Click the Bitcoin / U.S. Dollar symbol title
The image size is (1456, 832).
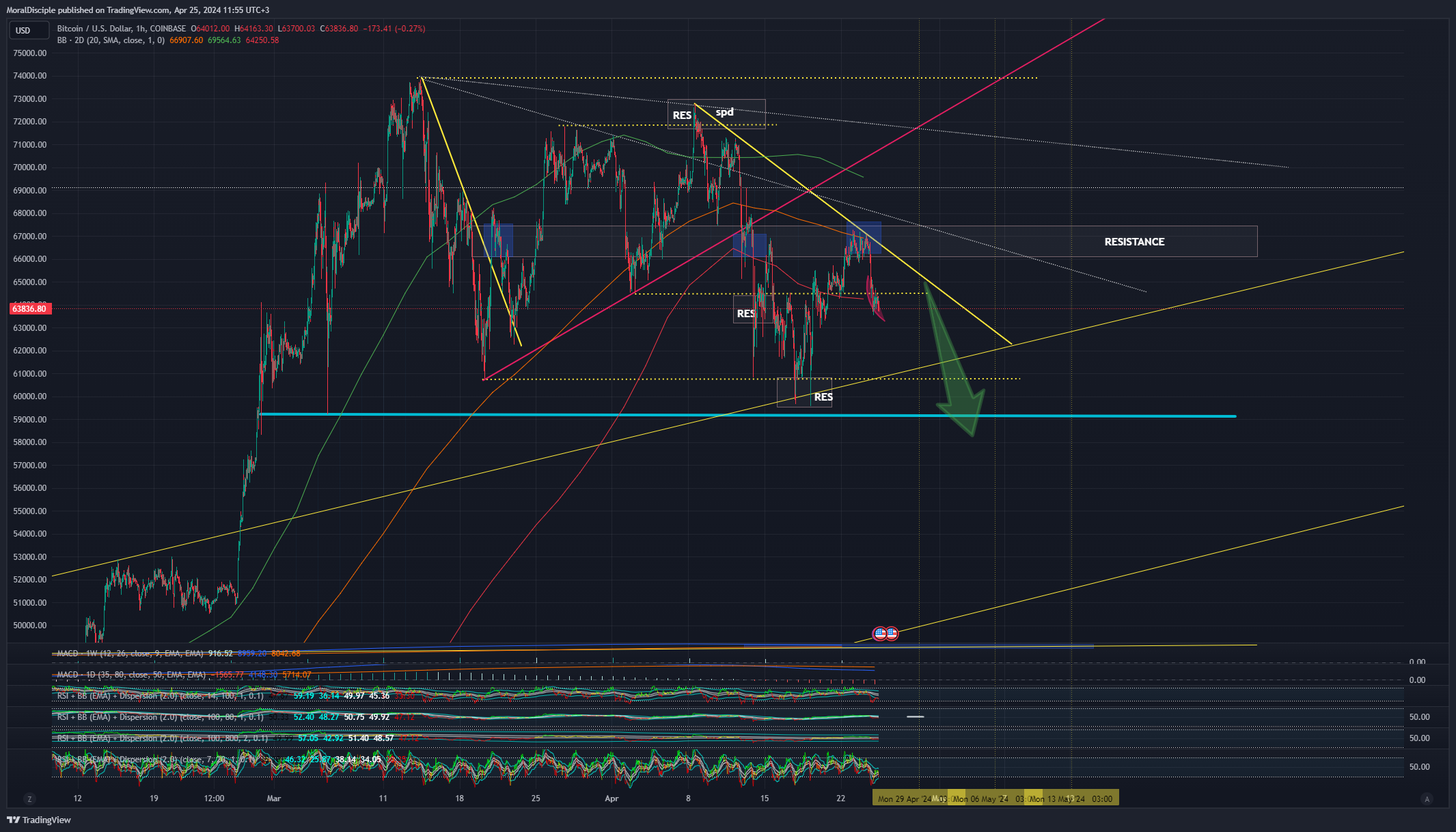point(122,29)
